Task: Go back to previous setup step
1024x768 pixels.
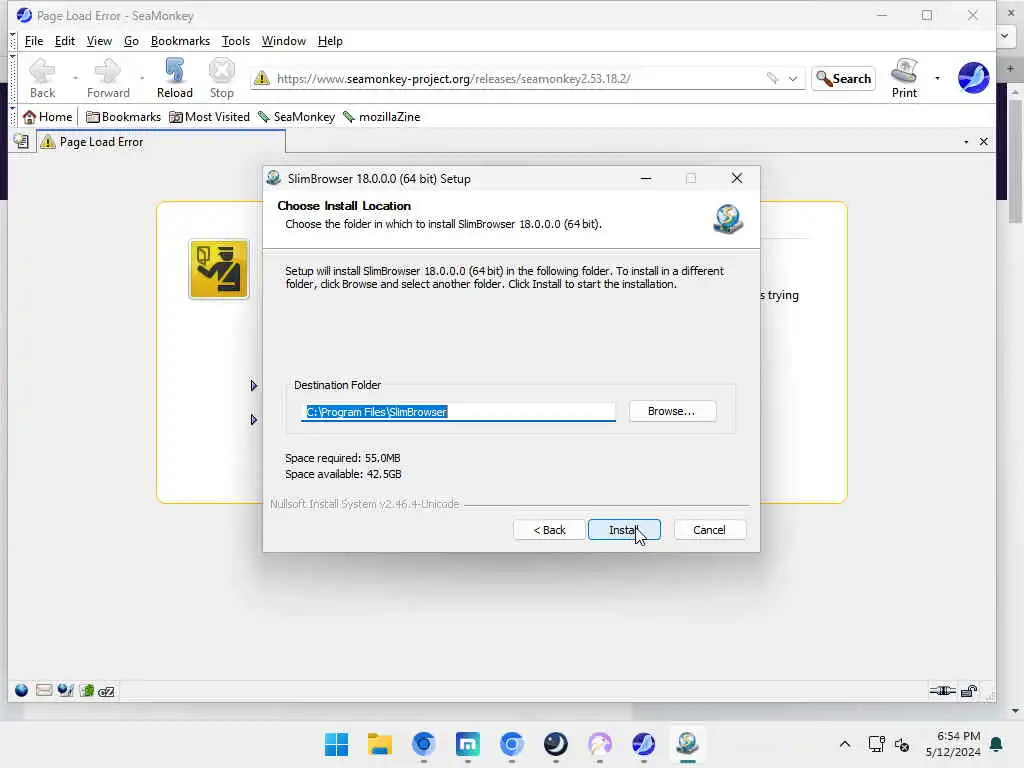Action: [x=549, y=530]
